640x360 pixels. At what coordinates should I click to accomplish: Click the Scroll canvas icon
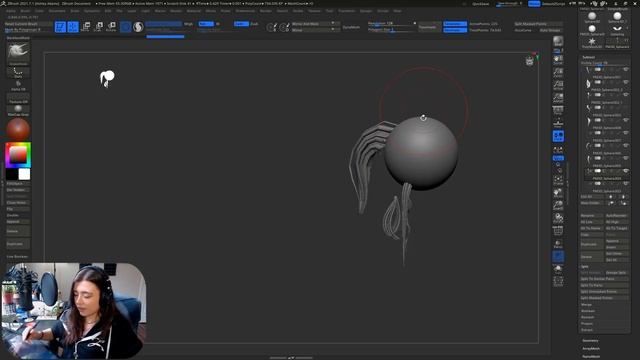coord(558,60)
